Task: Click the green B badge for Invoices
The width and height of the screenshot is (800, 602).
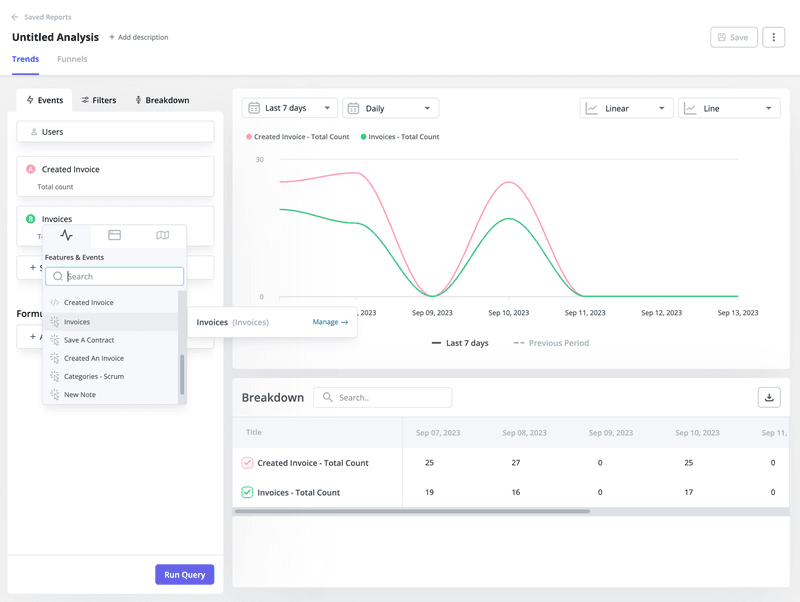Action: coord(31,219)
